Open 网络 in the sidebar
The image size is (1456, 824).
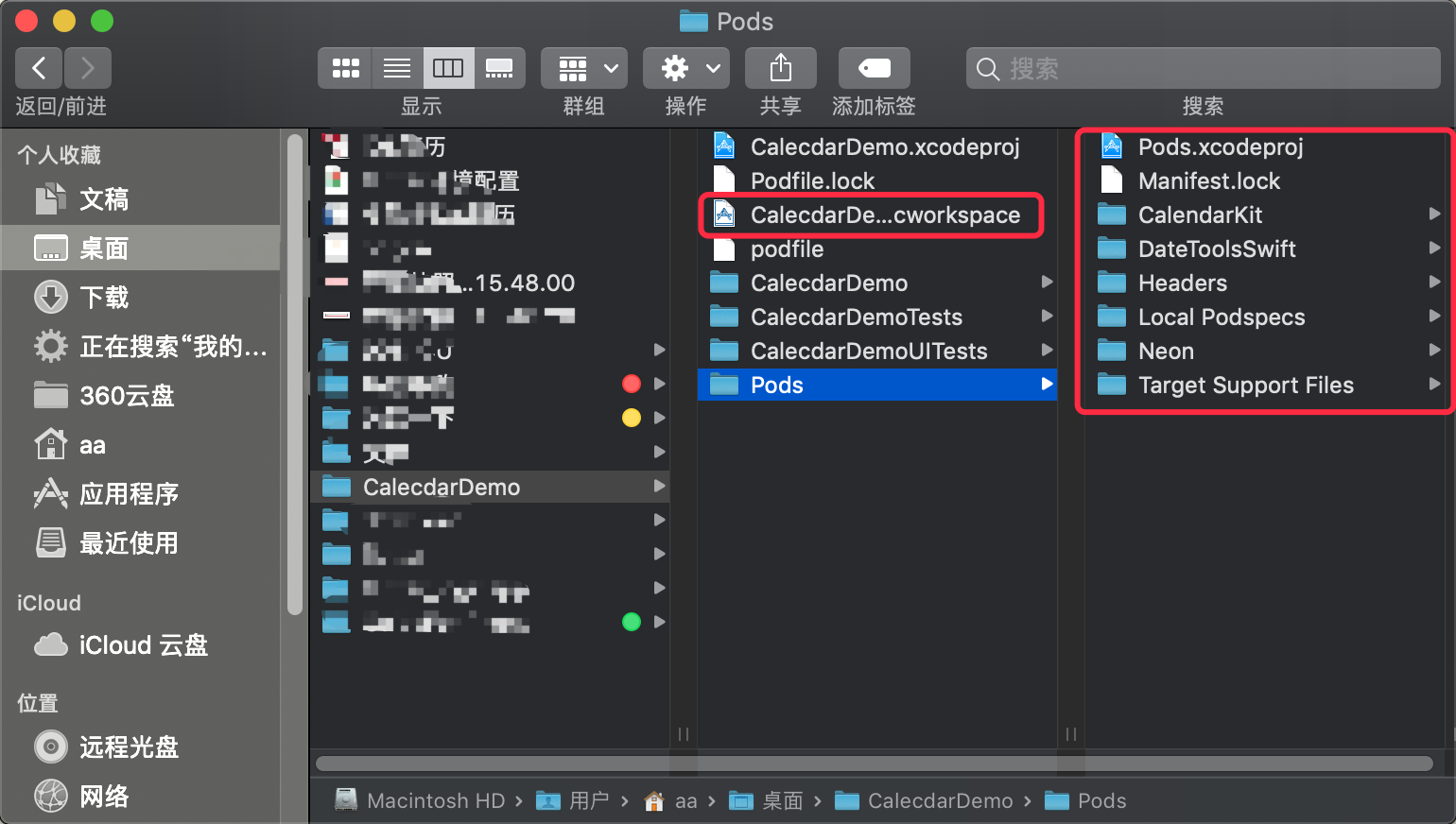click(142, 797)
